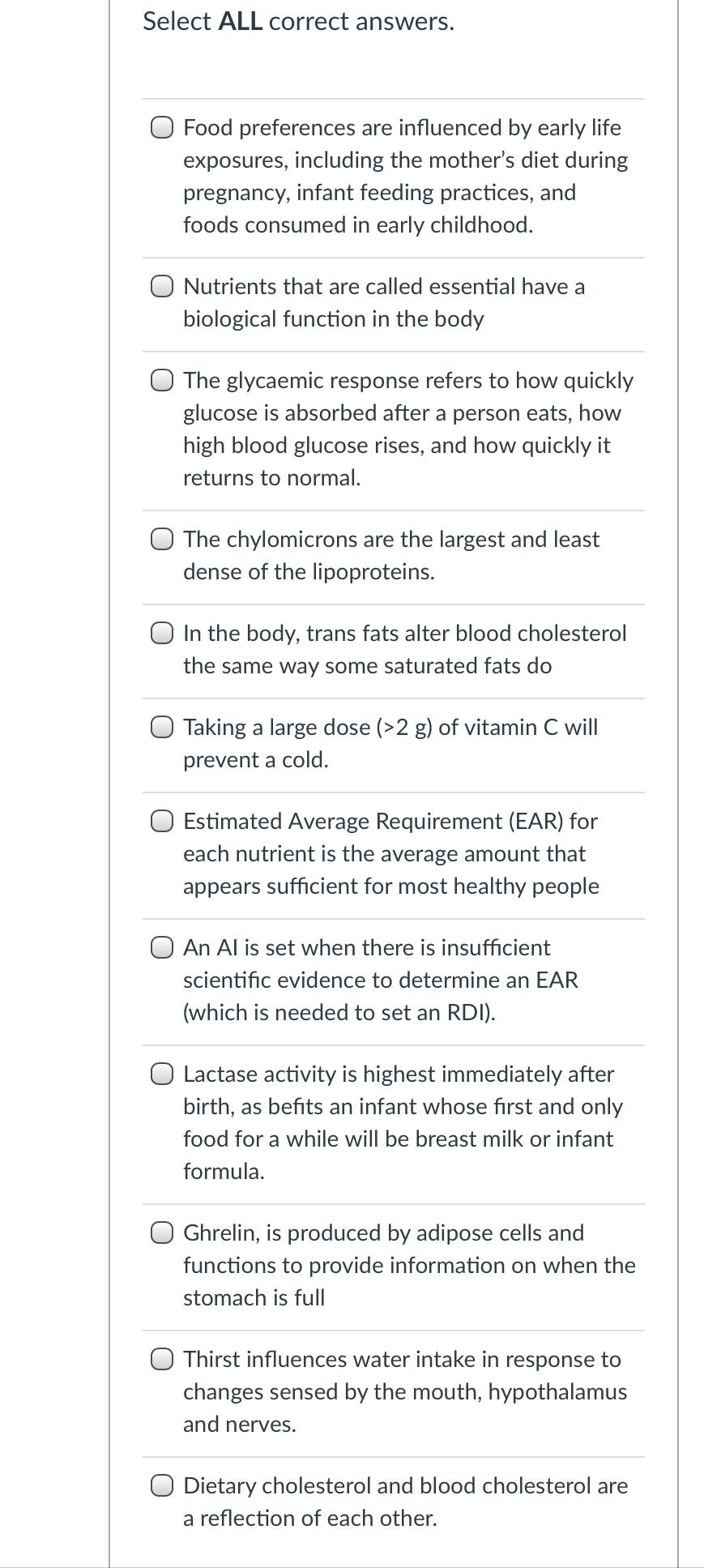The height and width of the screenshot is (1568, 704).
Task: Check the food preferences early life statement
Action: pos(163,126)
